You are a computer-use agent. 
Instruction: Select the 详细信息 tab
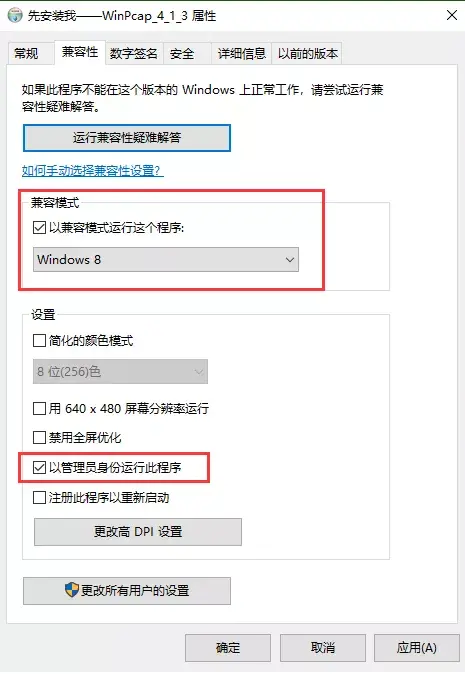point(242,53)
